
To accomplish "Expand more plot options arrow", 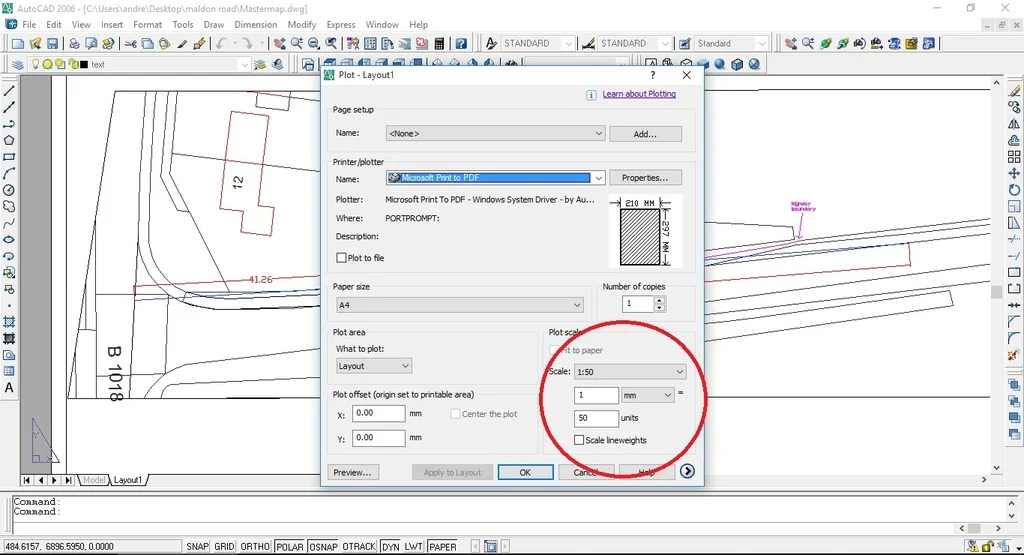I will click(687, 471).
